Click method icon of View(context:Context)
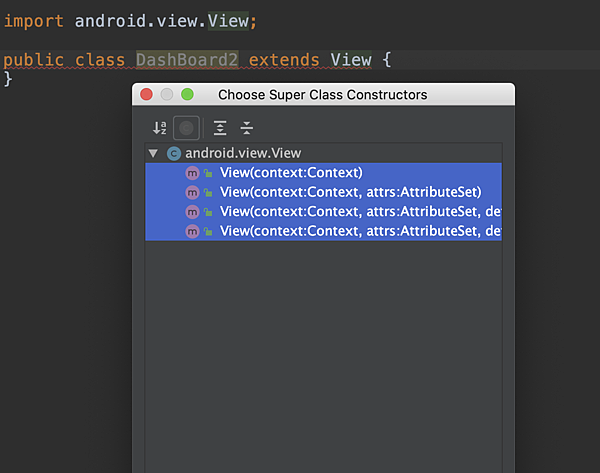The image size is (600, 473). pos(192,173)
